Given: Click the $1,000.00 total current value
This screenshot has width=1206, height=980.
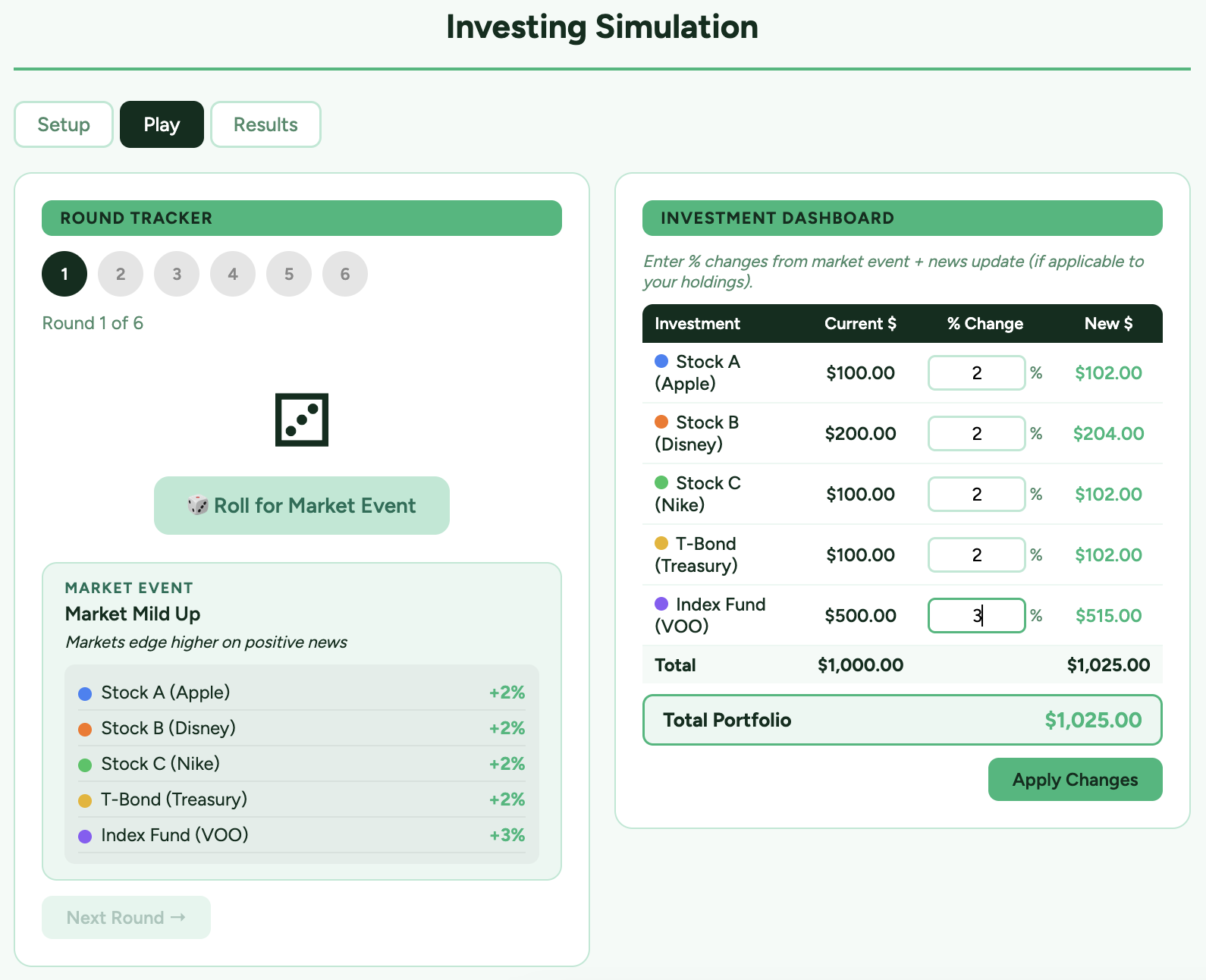Looking at the screenshot, I should coord(860,665).
